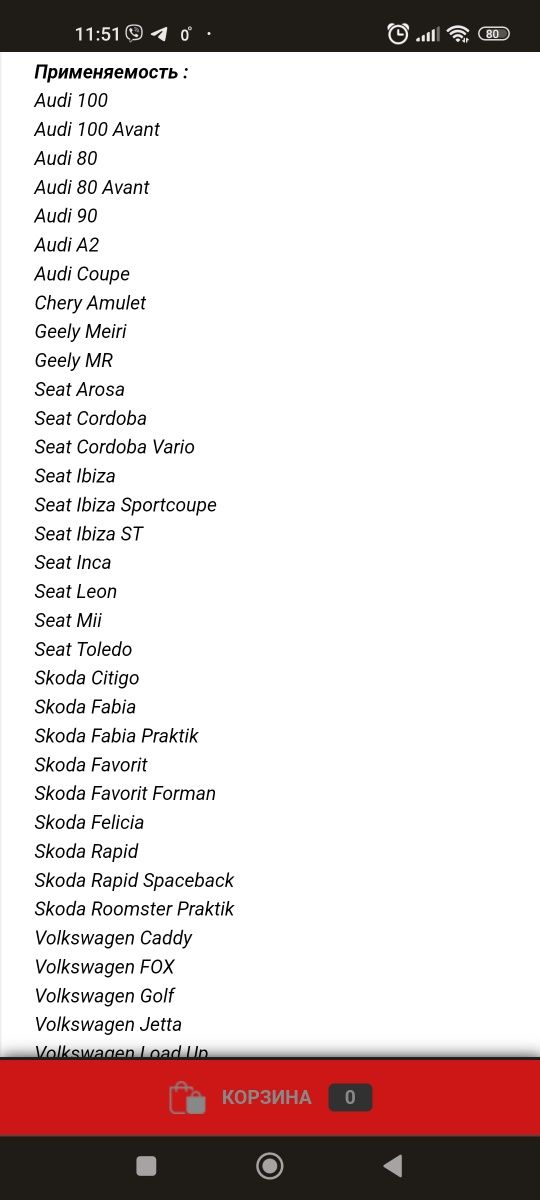Tap the cart item count badge

point(350,1098)
